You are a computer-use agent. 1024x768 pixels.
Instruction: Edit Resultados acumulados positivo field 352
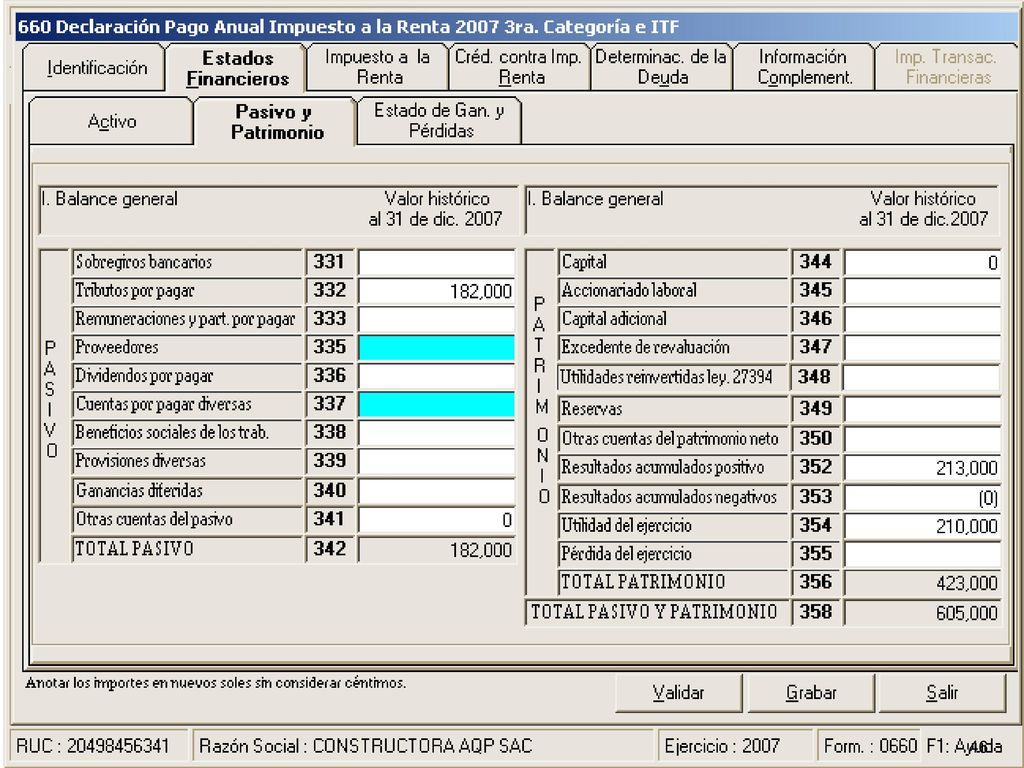[x=922, y=468]
